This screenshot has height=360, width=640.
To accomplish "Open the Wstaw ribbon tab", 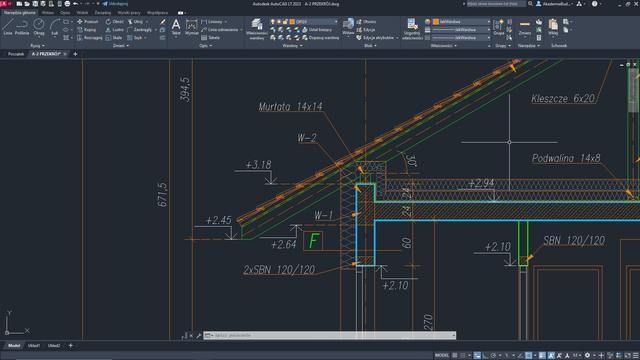I will tap(48, 13).
